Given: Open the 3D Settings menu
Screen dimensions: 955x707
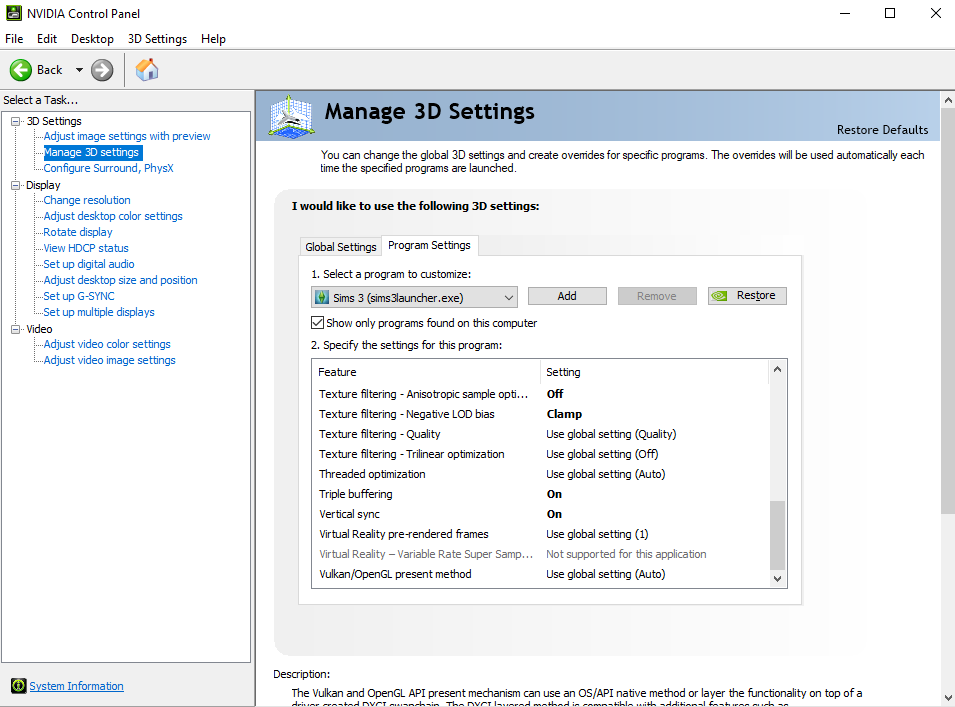Looking at the screenshot, I should coord(157,39).
